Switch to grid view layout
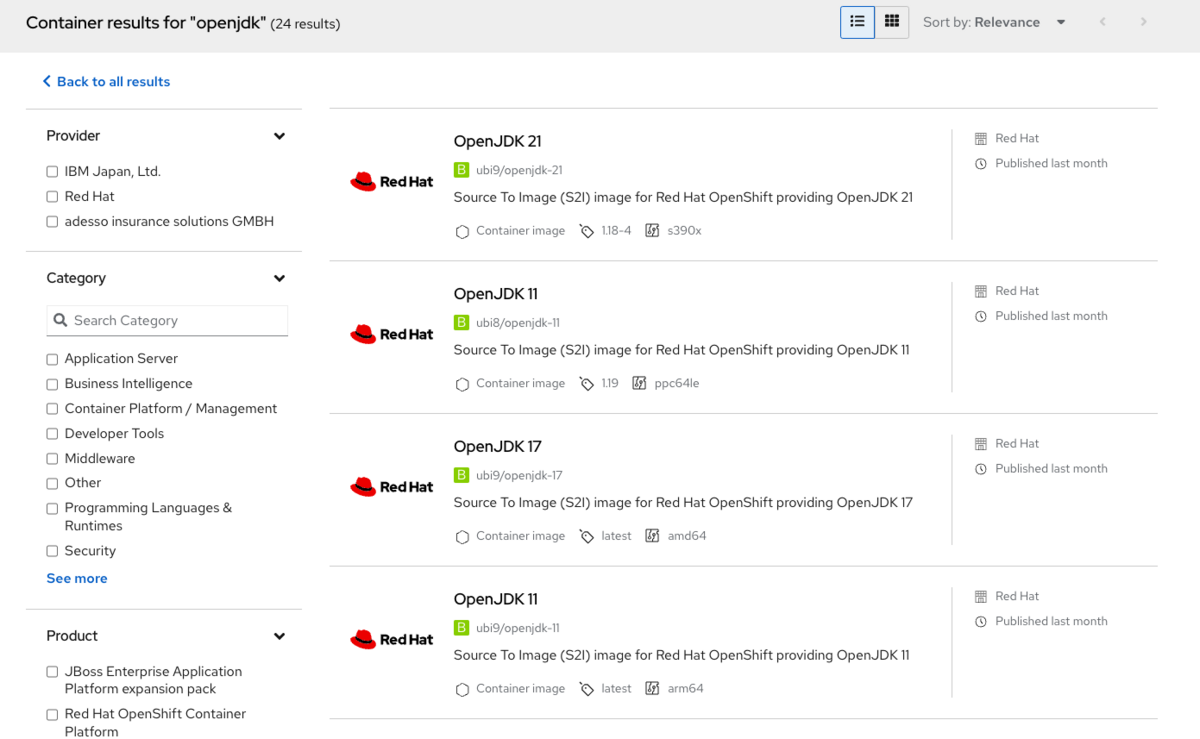Viewport: 1200px width, 739px height. pyautogui.click(x=891, y=21)
